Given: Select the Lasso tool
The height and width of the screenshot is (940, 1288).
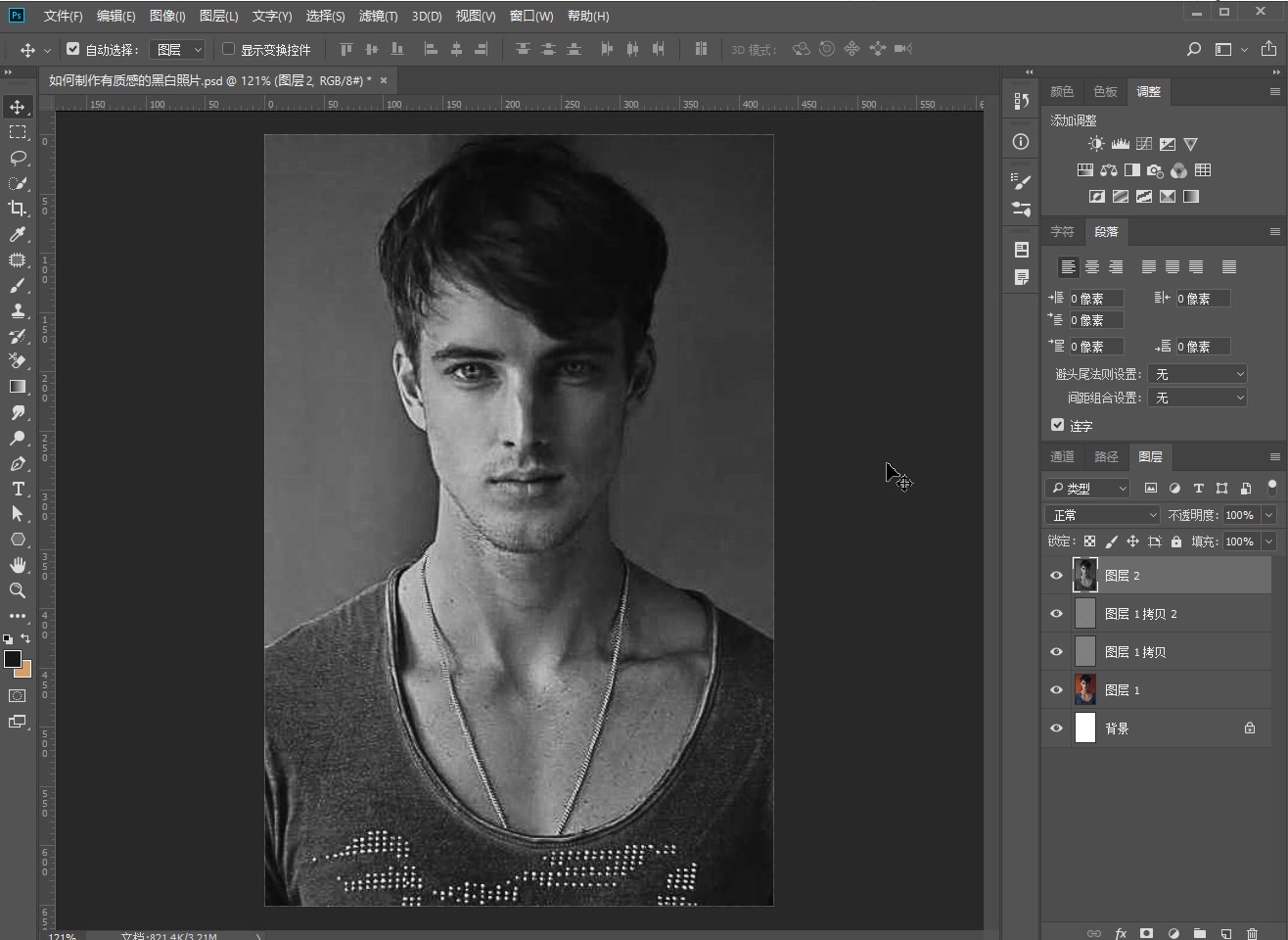Looking at the screenshot, I should (18, 158).
